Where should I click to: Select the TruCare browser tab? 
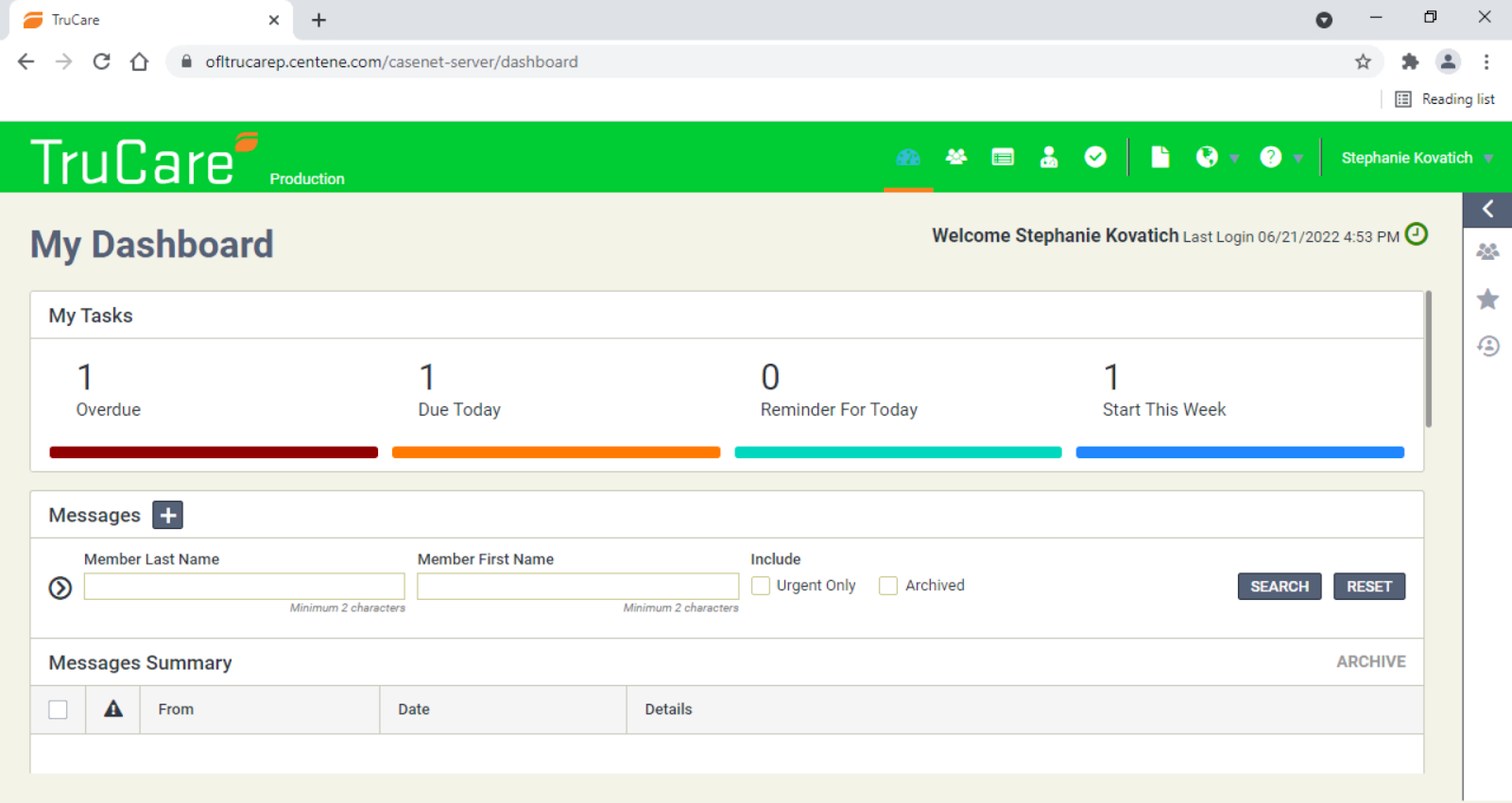coord(151,20)
